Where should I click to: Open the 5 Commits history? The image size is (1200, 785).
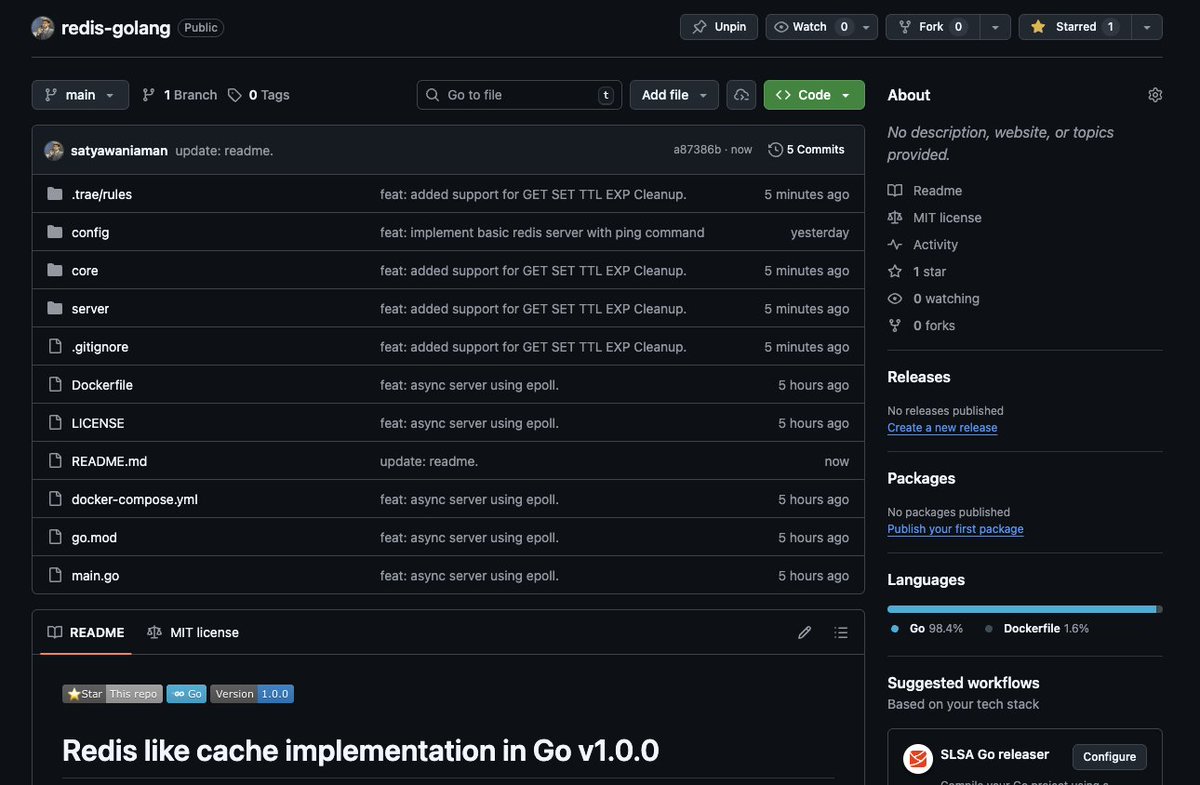click(806, 150)
